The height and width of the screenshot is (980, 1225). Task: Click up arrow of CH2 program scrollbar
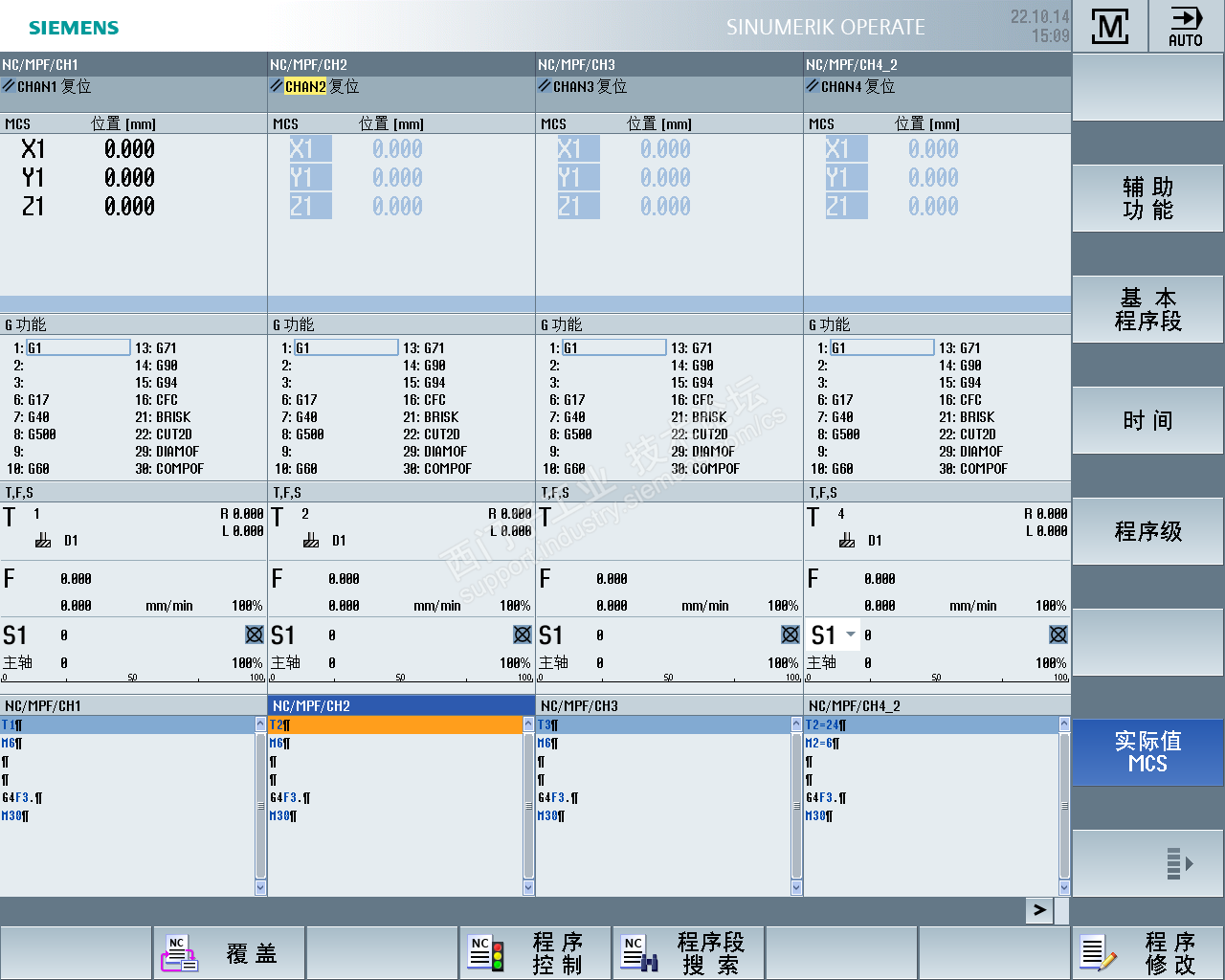tap(528, 724)
